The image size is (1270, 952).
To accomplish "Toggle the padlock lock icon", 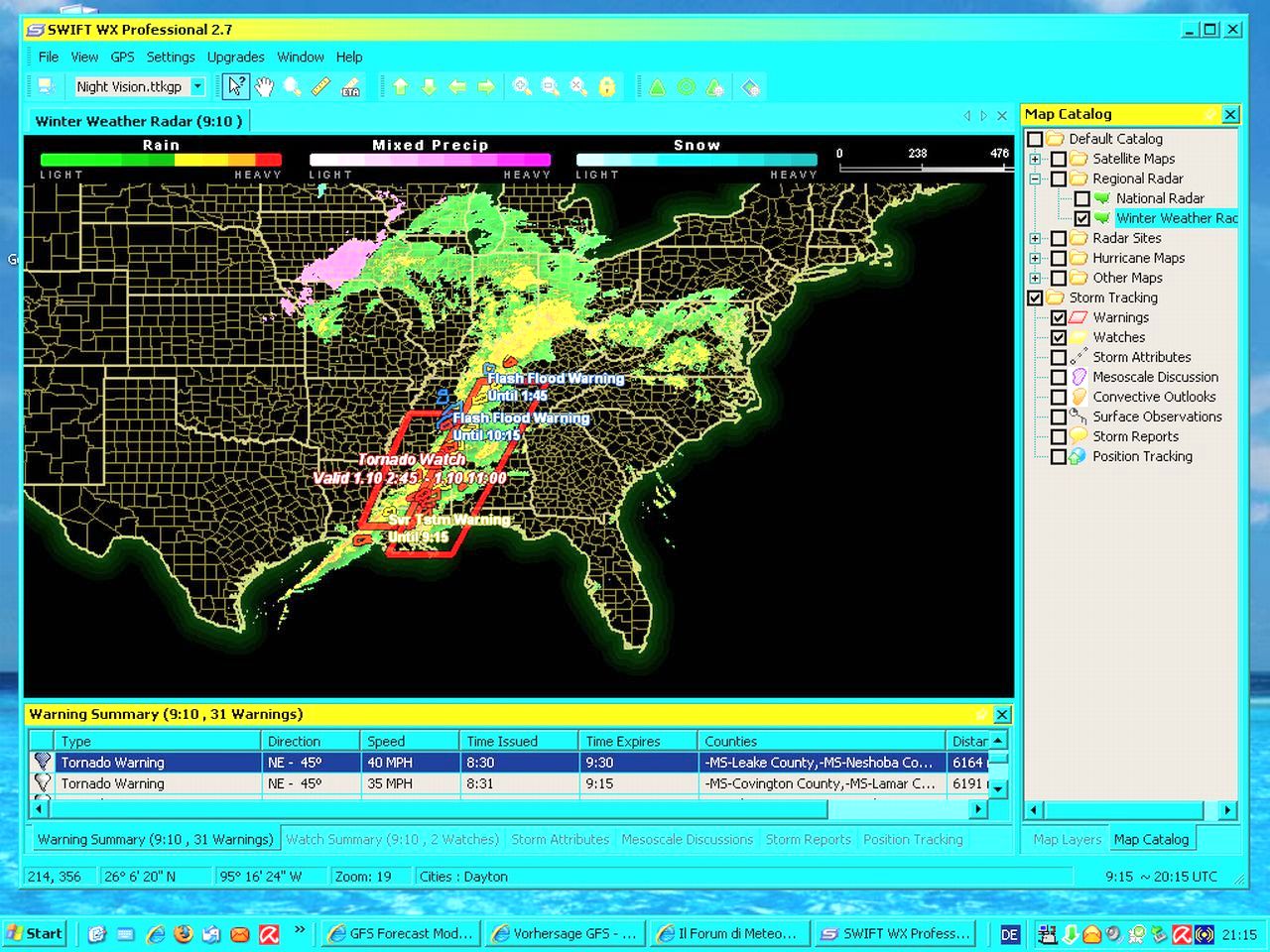I will (607, 86).
